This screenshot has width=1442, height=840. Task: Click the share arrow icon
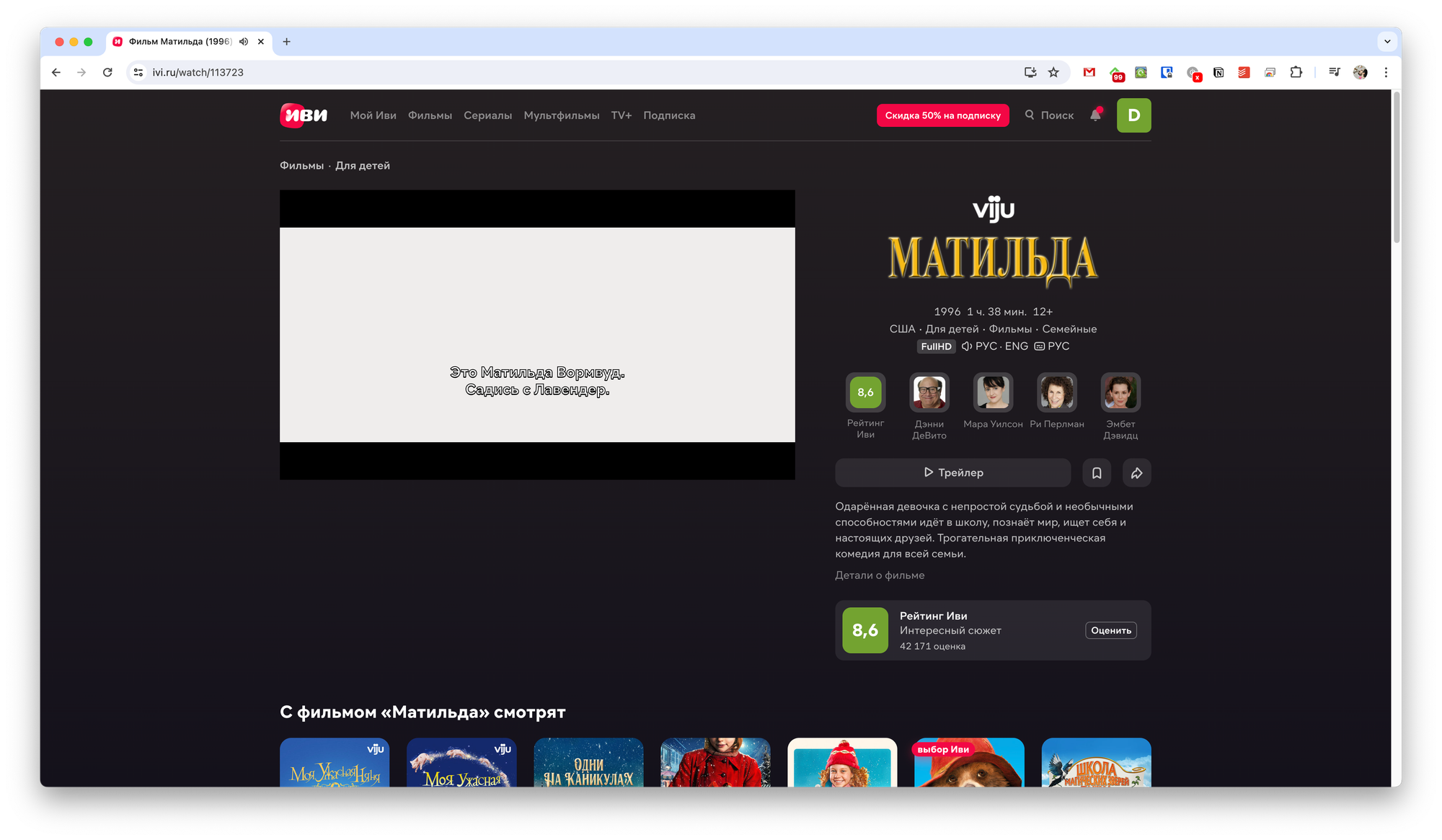(1136, 473)
